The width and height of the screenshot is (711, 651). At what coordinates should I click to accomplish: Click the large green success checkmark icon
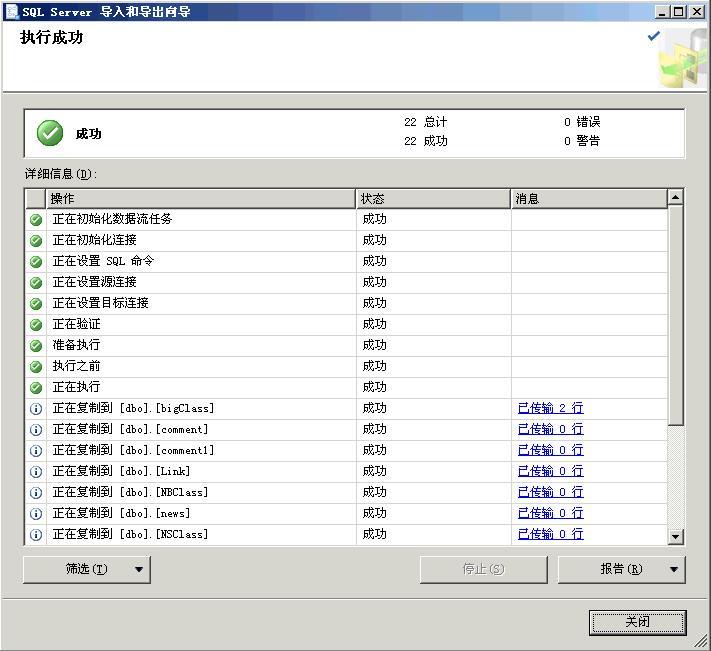pyautogui.click(x=50, y=133)
